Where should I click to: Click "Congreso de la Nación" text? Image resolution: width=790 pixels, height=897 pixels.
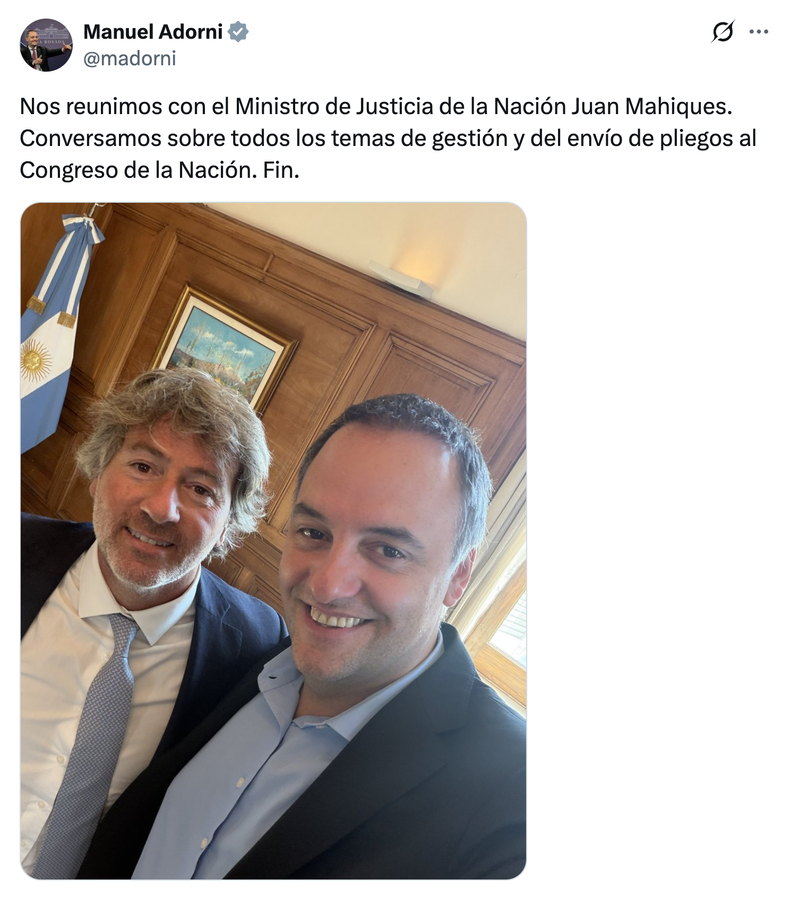click(138, 170)
